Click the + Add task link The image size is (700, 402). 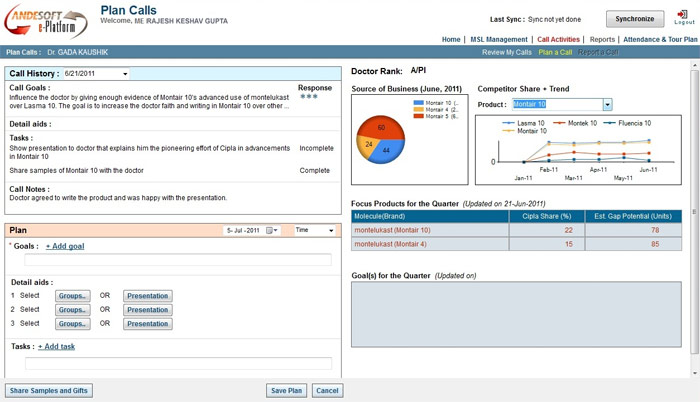tap(56, 347)
